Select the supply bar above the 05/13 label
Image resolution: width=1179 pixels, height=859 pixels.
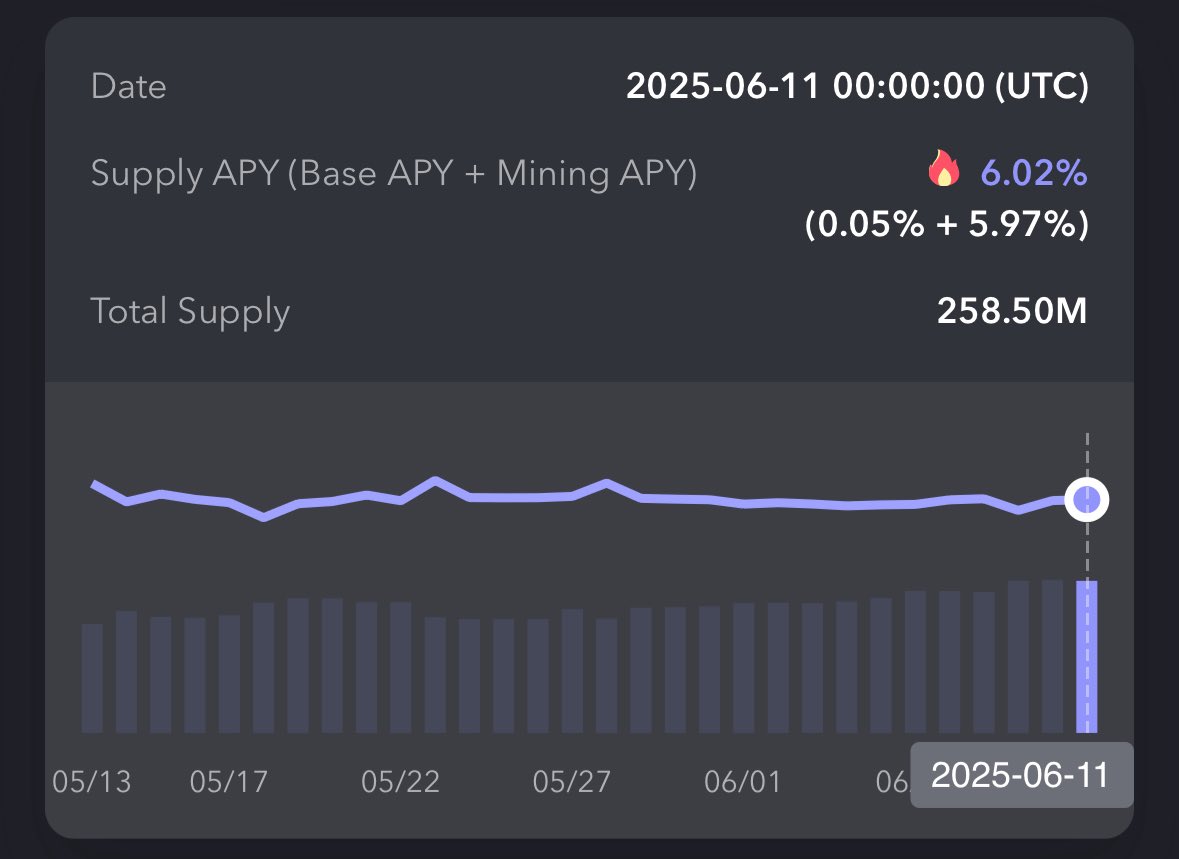click(x=92, y=678)
